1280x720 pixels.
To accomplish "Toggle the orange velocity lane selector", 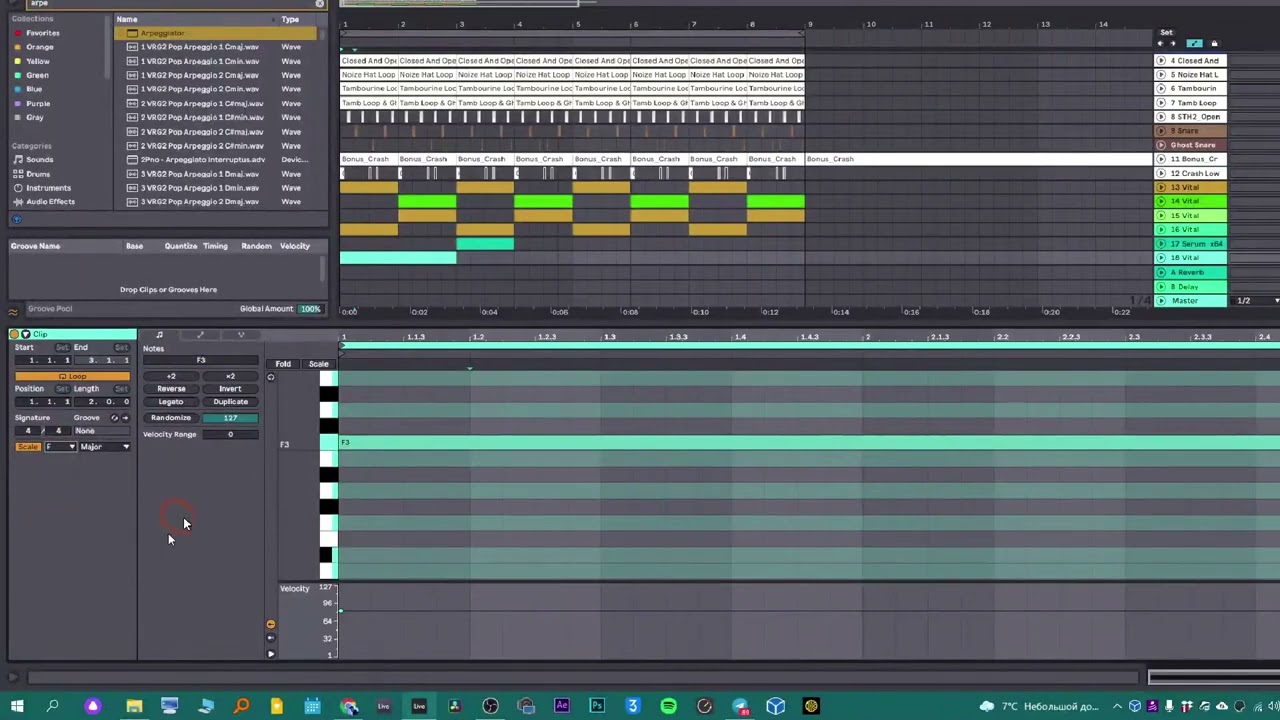I will [x=270, y=624].
